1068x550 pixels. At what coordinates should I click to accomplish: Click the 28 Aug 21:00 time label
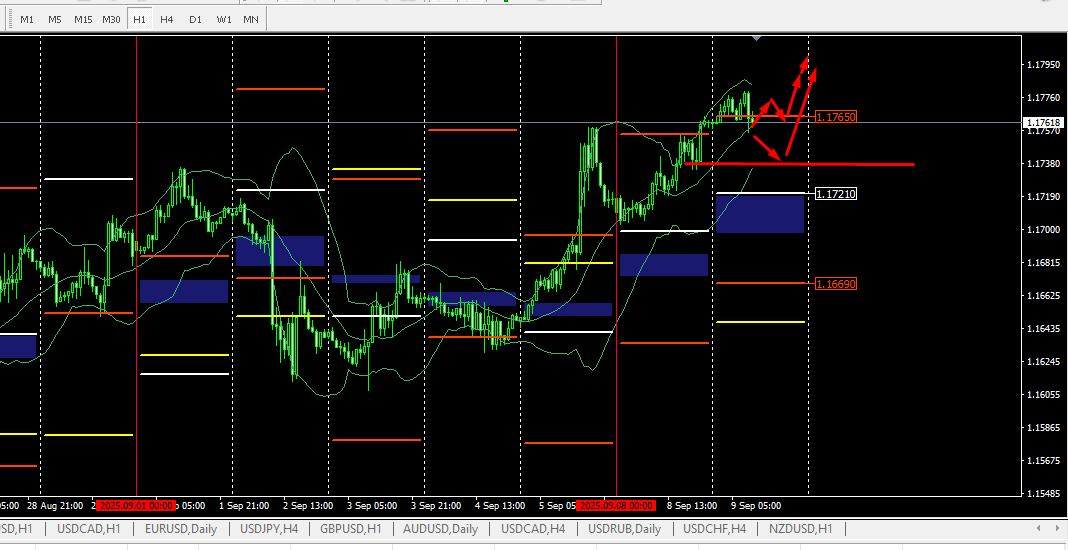55,506
